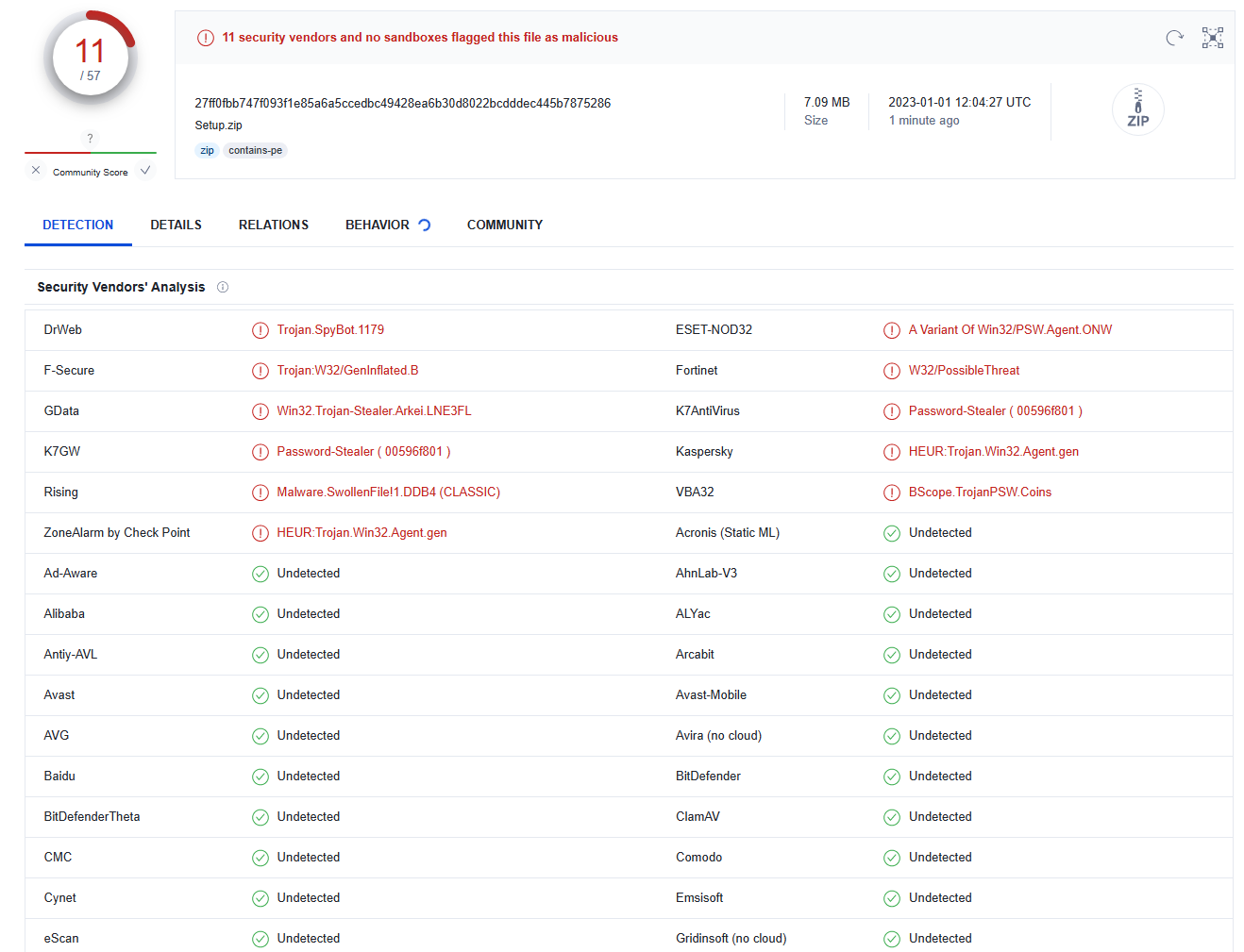Click the DrWeb detection warning icon
The height and width of the screenshot is (952, 1244).
(261, 330)
